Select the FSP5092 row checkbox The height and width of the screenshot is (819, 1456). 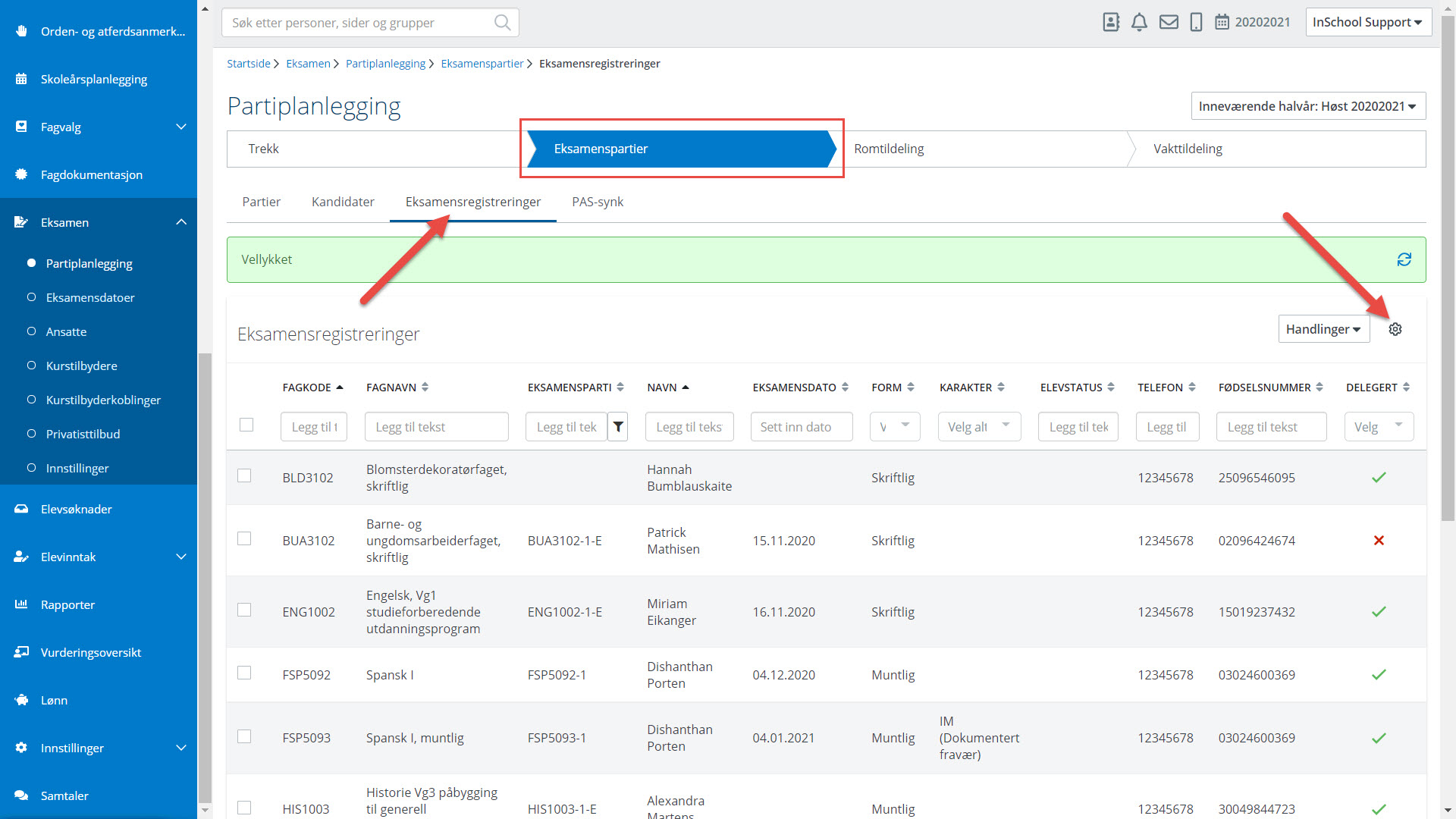(x=244, y=673)
